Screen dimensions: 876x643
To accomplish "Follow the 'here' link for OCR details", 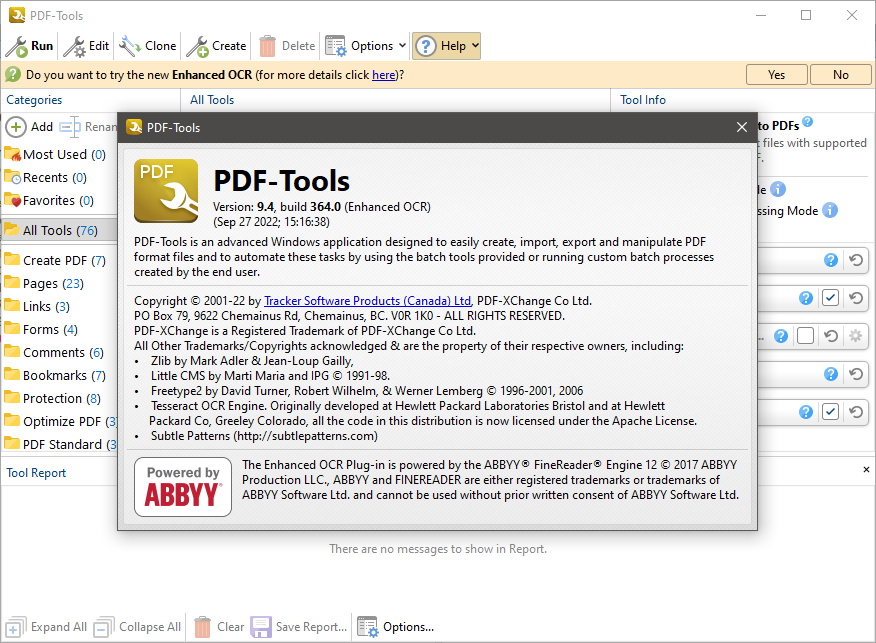I will [x=384, y=75].
